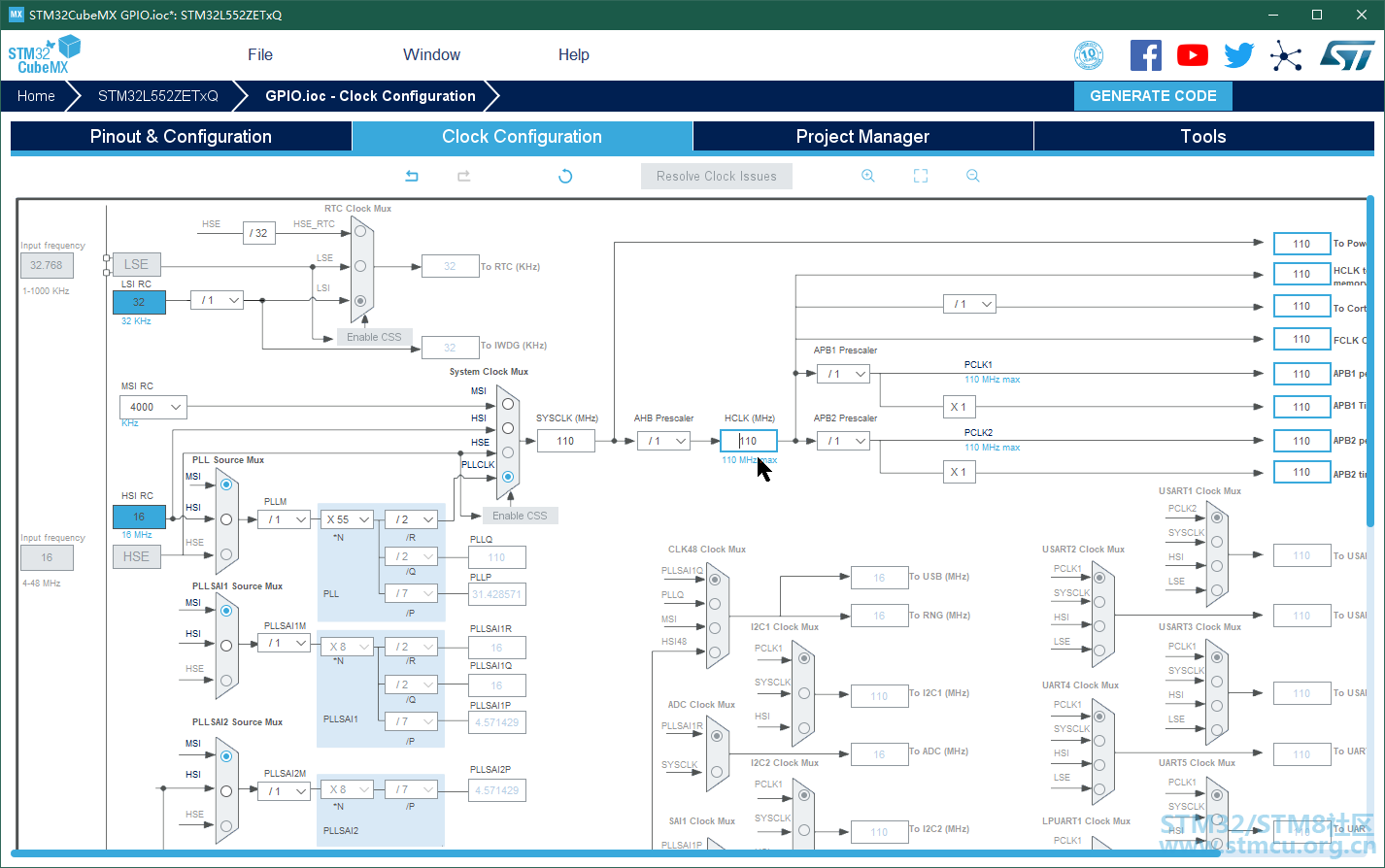
Task: Select LSI in the RTC Clock Mux
Action: click(x=360, y=301)
